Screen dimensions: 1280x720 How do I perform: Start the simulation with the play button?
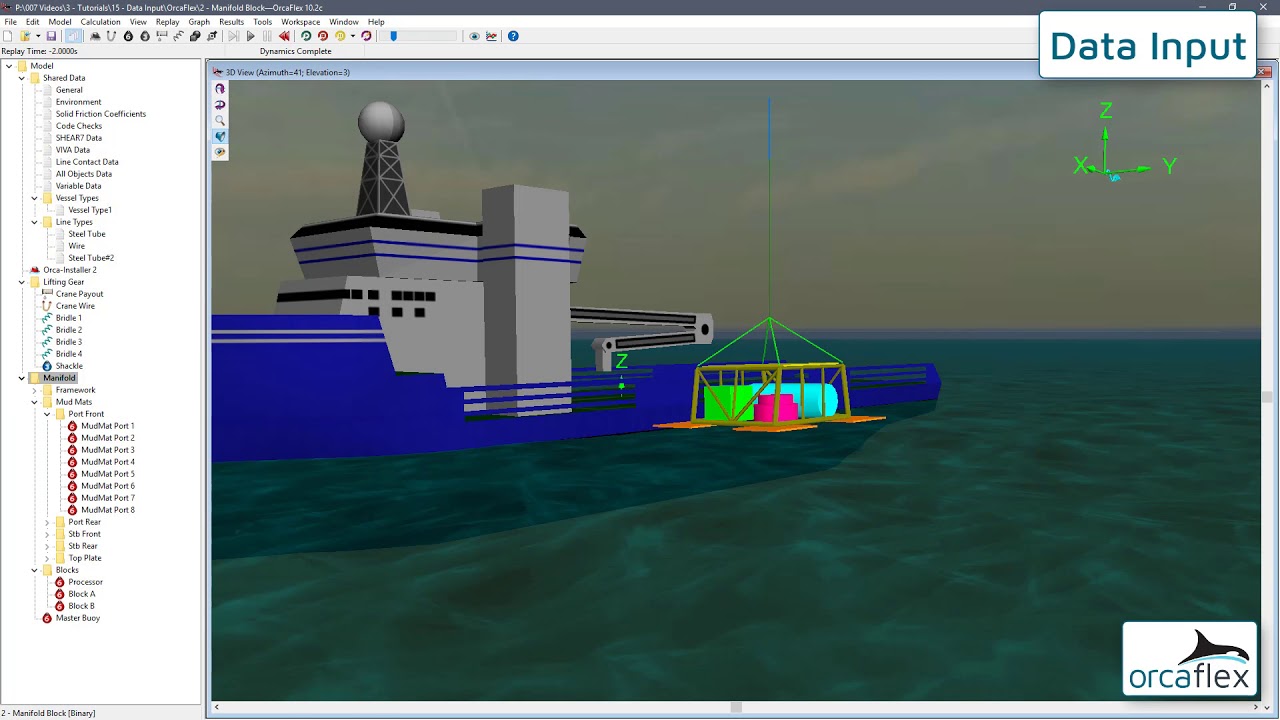pos(250,36)
